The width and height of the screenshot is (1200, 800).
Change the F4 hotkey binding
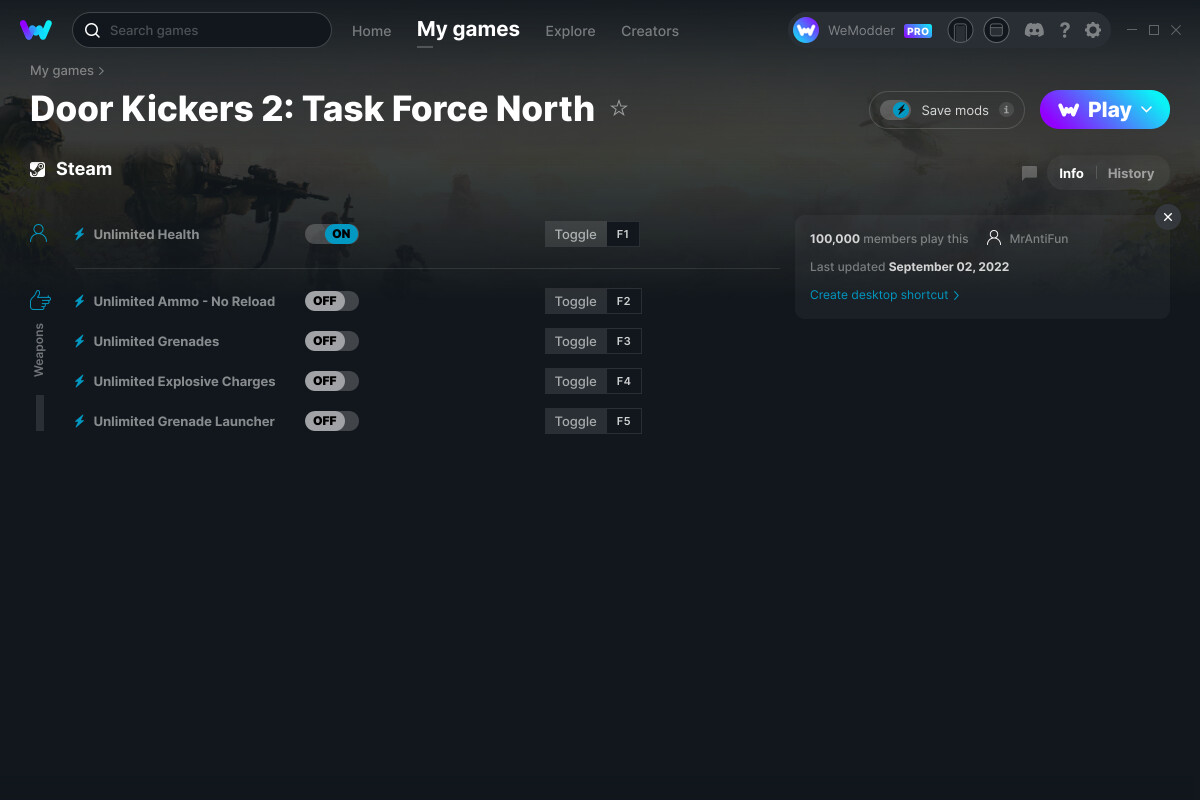(x=623, y=381)
